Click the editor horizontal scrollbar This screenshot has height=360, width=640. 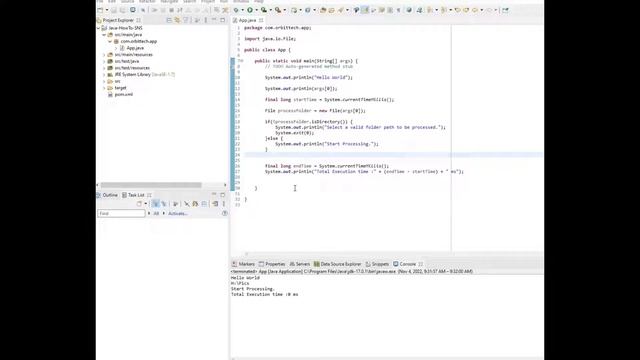(392, 254)
